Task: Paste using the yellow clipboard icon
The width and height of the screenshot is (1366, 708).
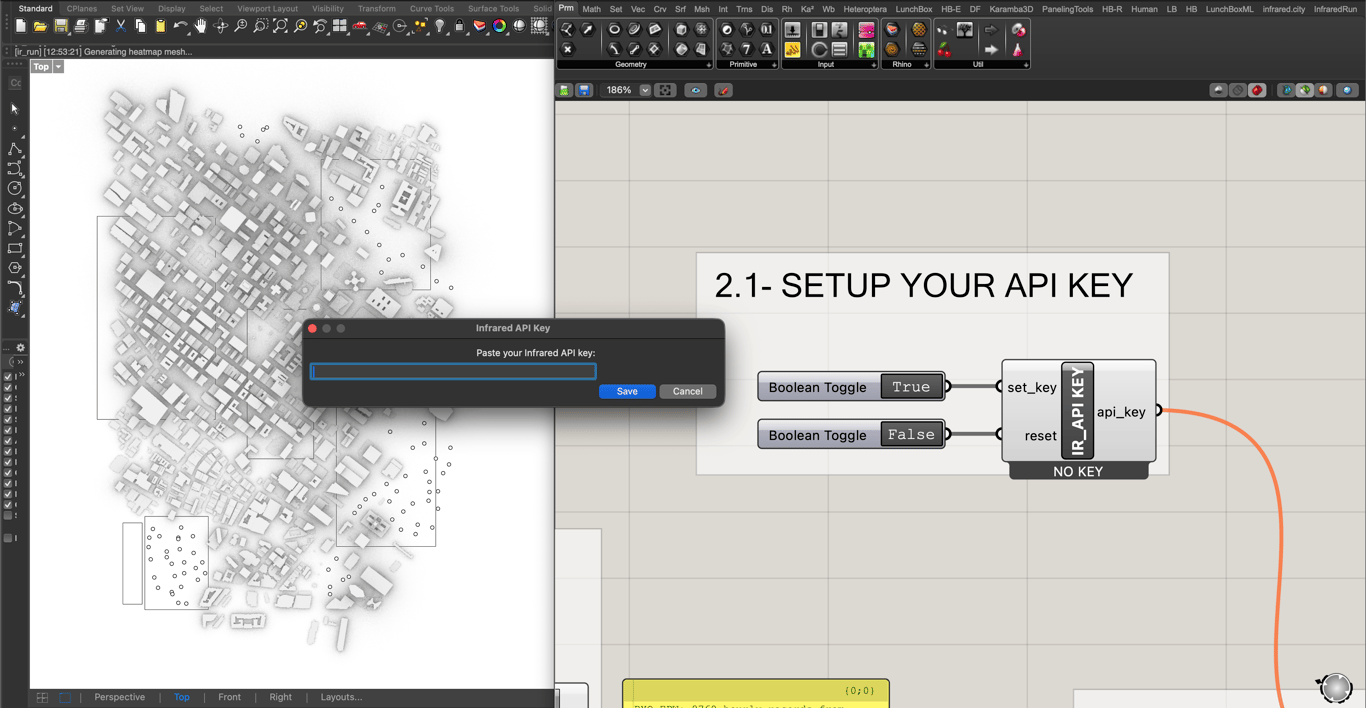Action: (x=160, y=26)
